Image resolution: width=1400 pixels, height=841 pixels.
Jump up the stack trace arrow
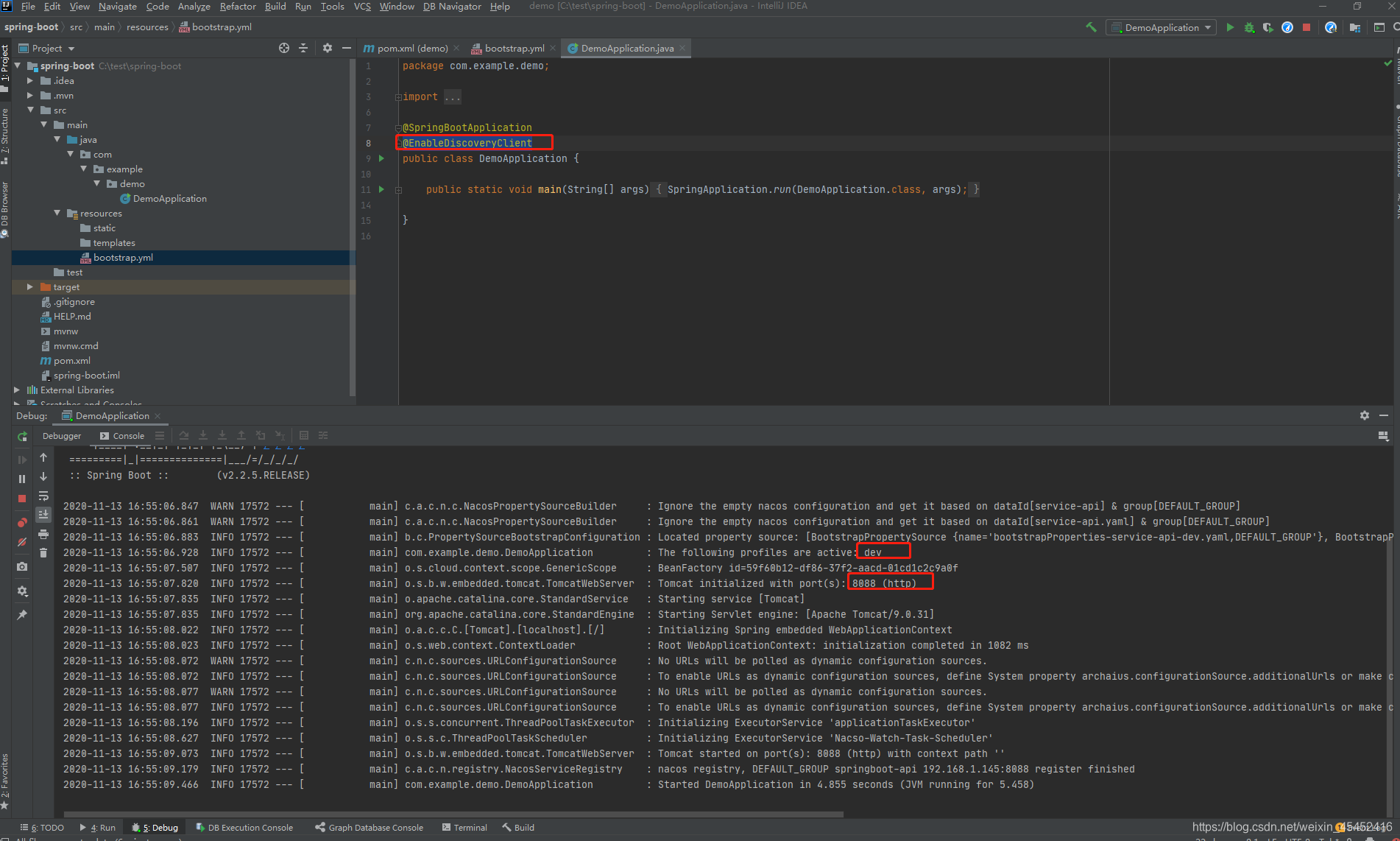[x=43, y=457]
